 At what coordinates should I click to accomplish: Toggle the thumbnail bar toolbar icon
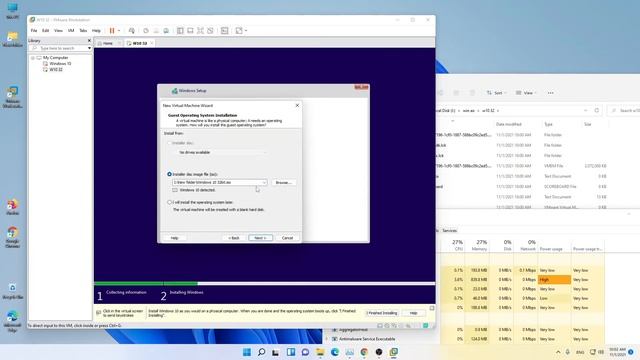click(x=190, y=31)
